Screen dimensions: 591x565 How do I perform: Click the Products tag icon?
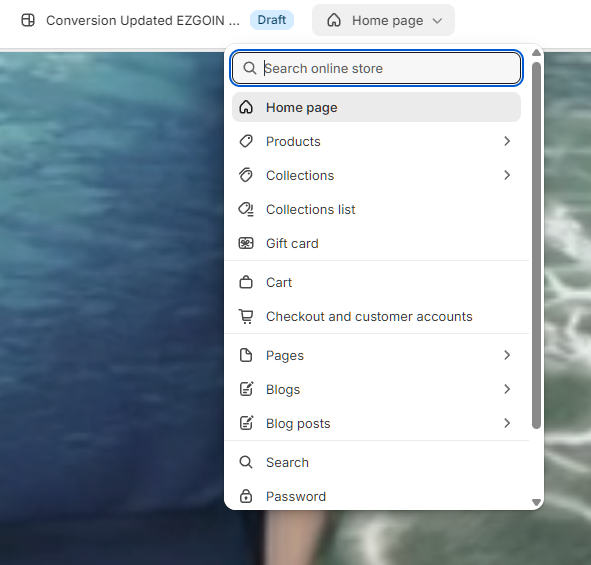tap(246, 141)
